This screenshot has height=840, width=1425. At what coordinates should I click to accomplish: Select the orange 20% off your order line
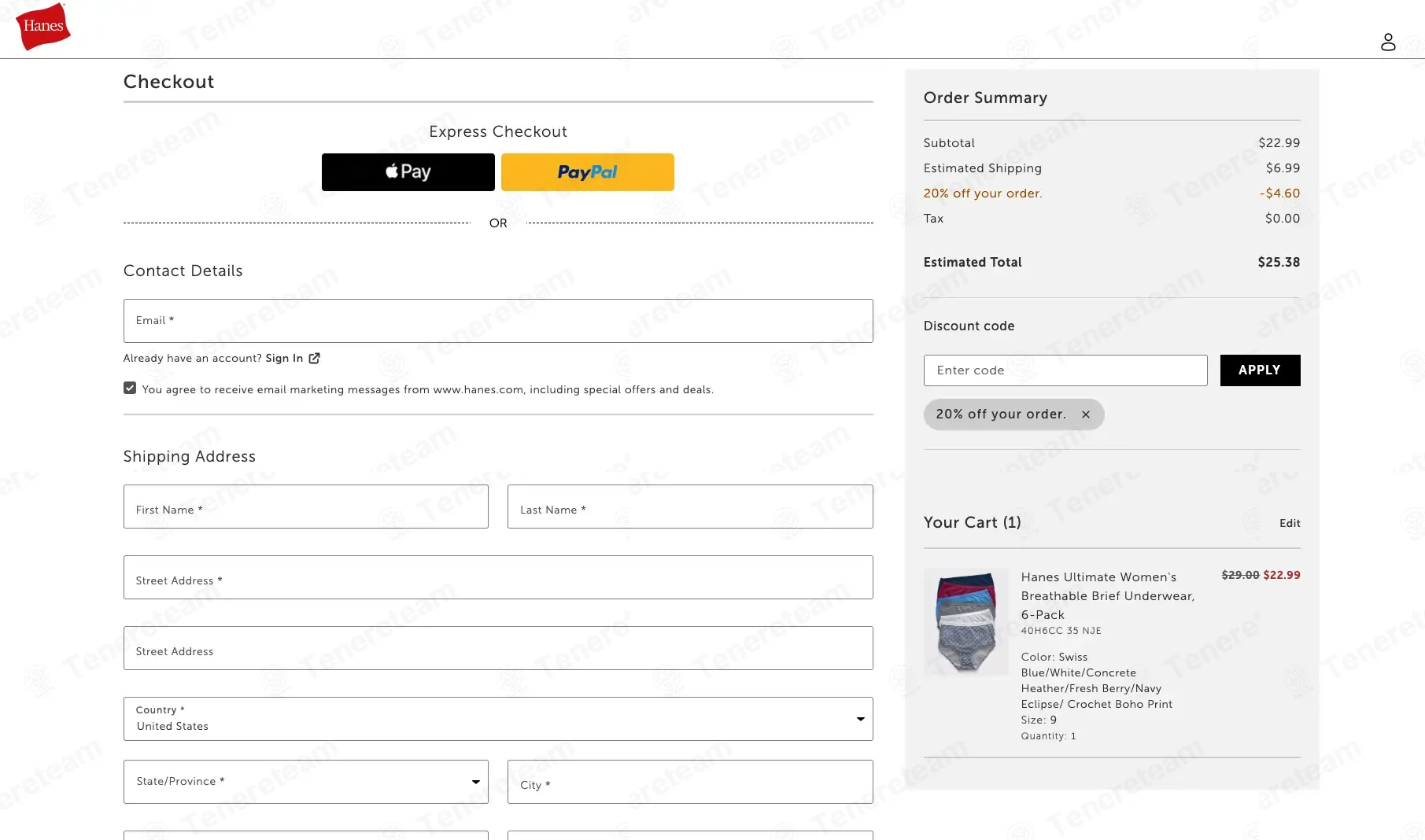(x=983, y=193)
